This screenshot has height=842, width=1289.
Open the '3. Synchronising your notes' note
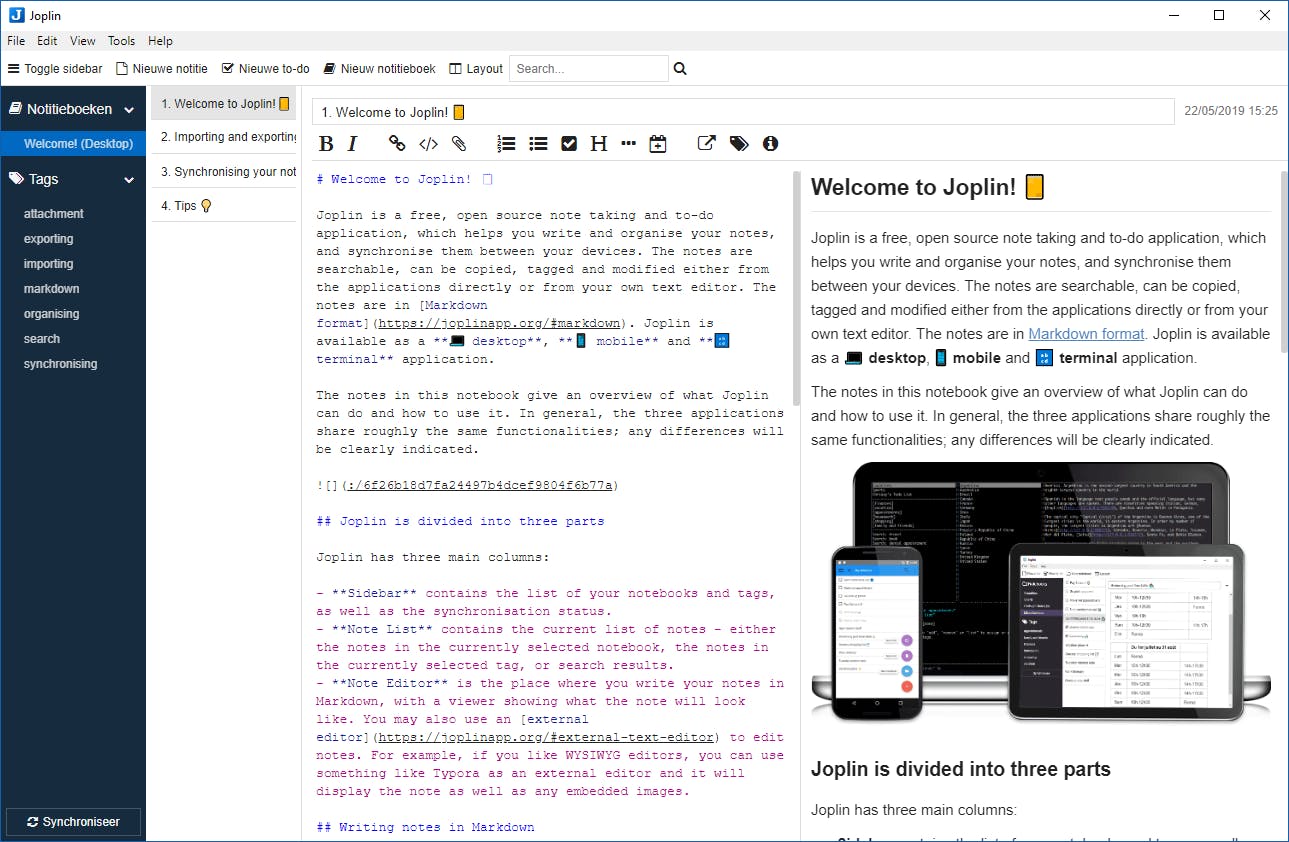pos(224,171)
